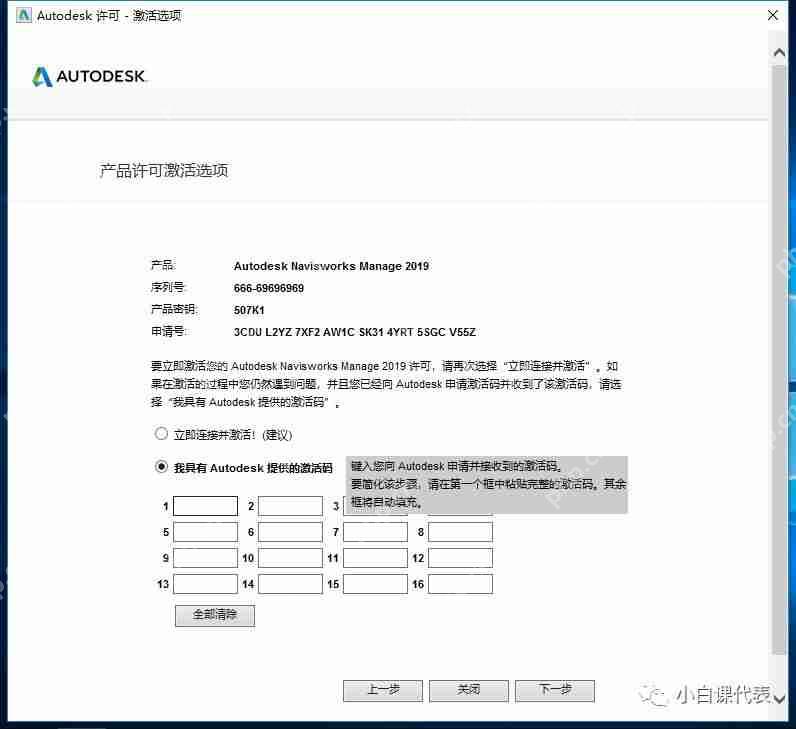
Task: Click the serial number "666-69696969"
Action: coord(269,288)
